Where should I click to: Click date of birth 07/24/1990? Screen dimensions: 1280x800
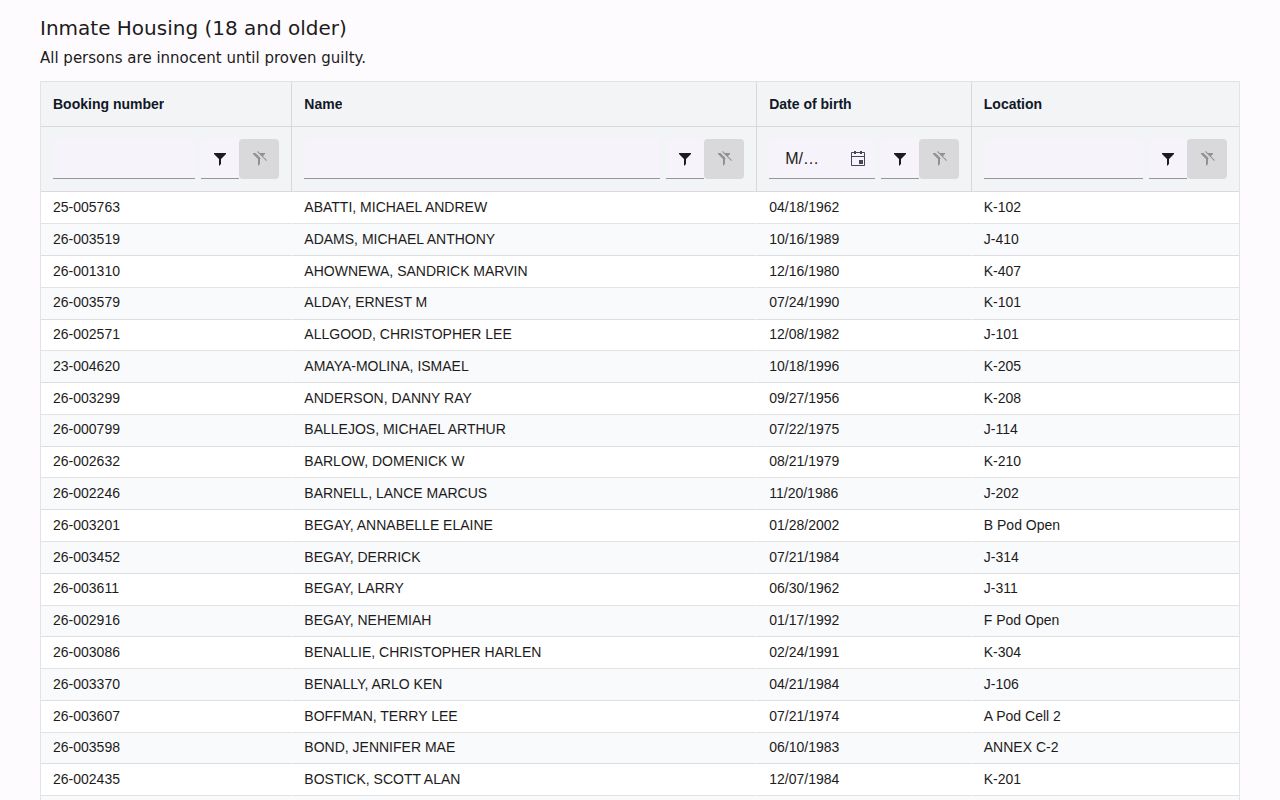804,302
